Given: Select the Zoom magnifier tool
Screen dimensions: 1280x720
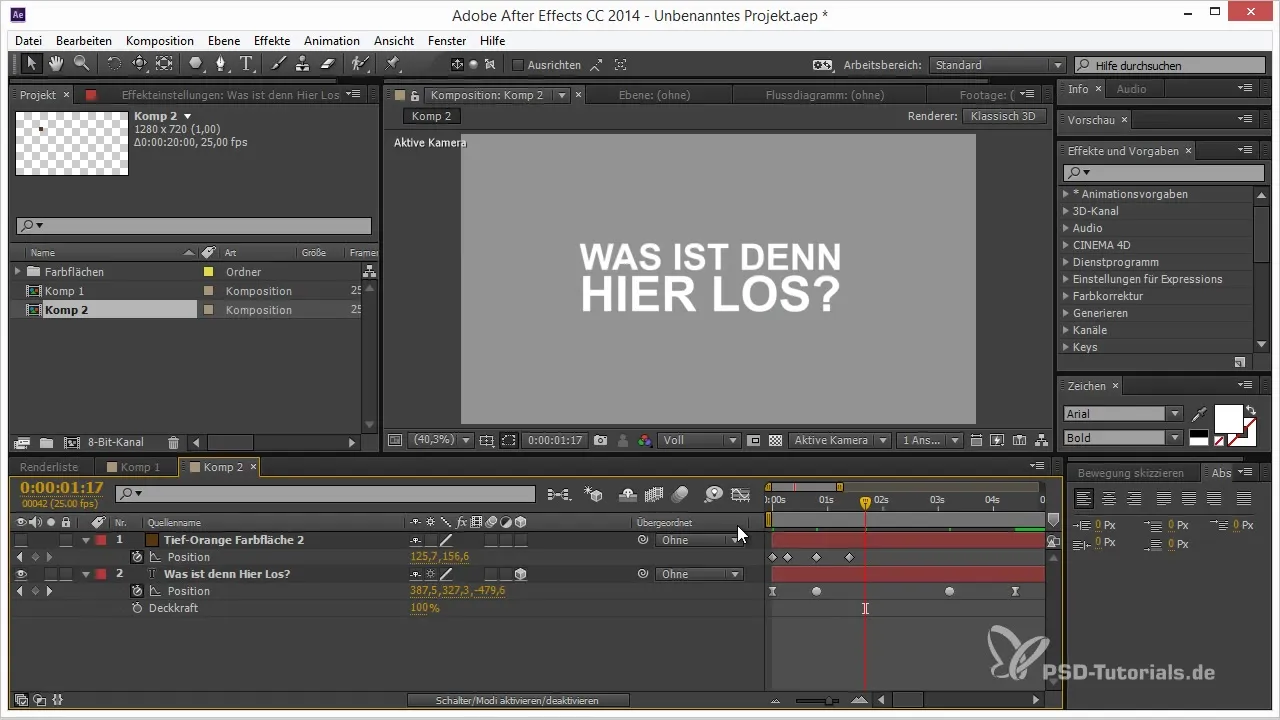Looking at the screenshot, I should [x=81, y=64].
